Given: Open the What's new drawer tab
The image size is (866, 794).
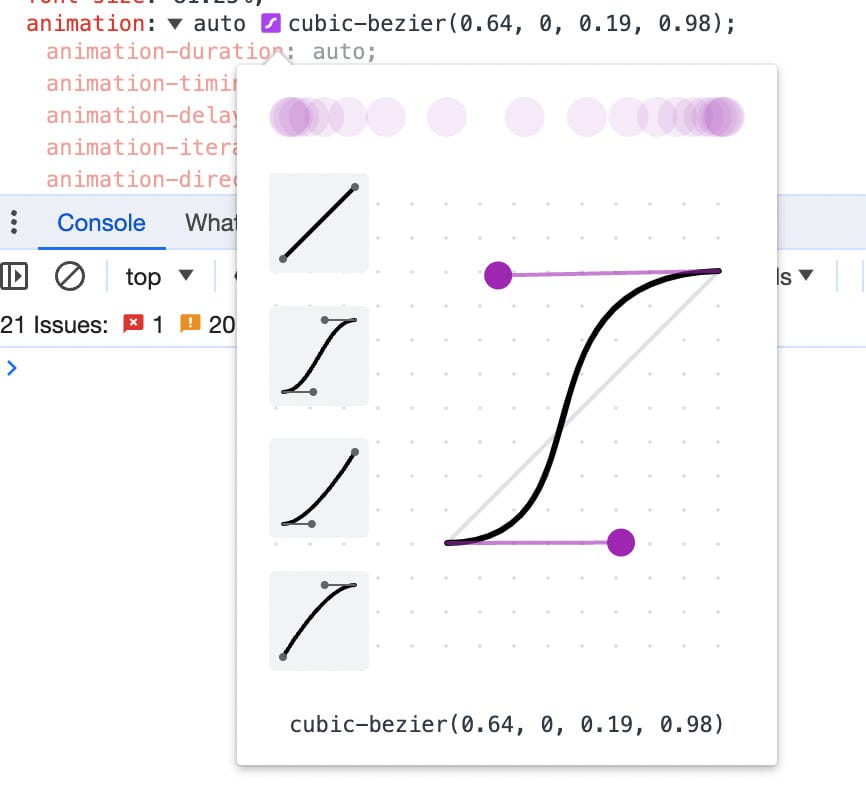Looking at the screenshot, I should pos(210,223).
